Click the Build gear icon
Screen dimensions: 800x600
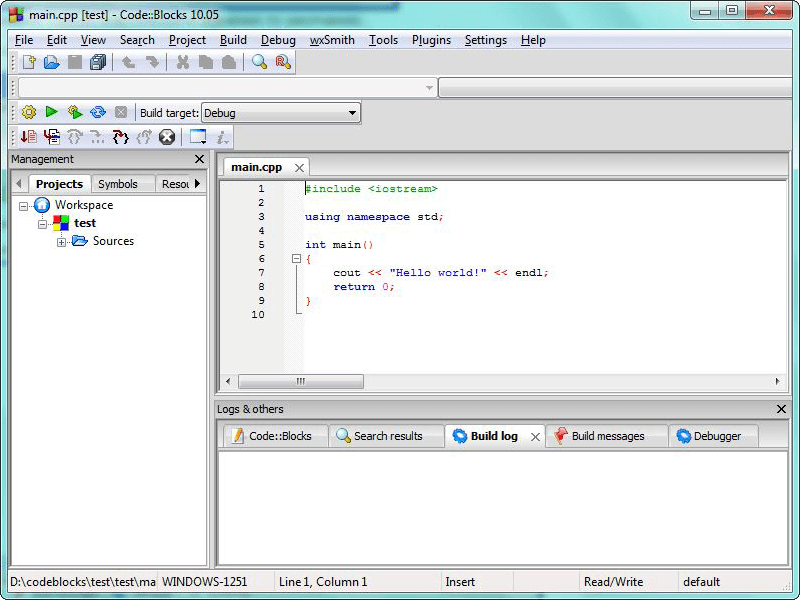pyautogui.click(x=29, y=113)
